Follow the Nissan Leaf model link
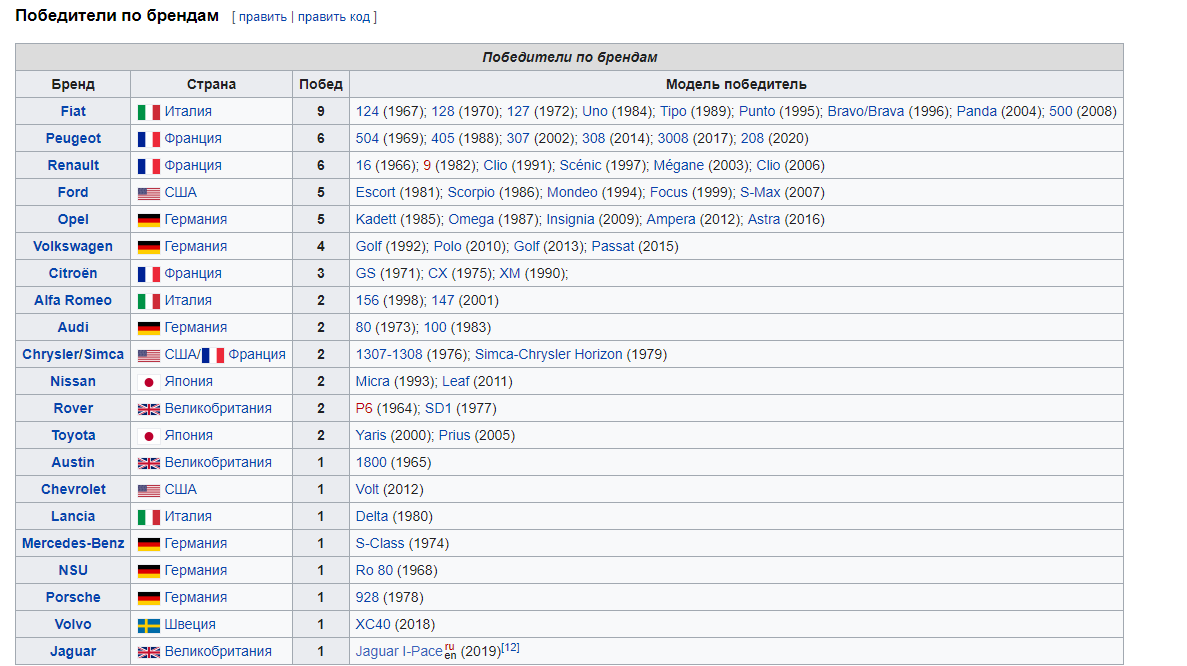 coord(456,381)
